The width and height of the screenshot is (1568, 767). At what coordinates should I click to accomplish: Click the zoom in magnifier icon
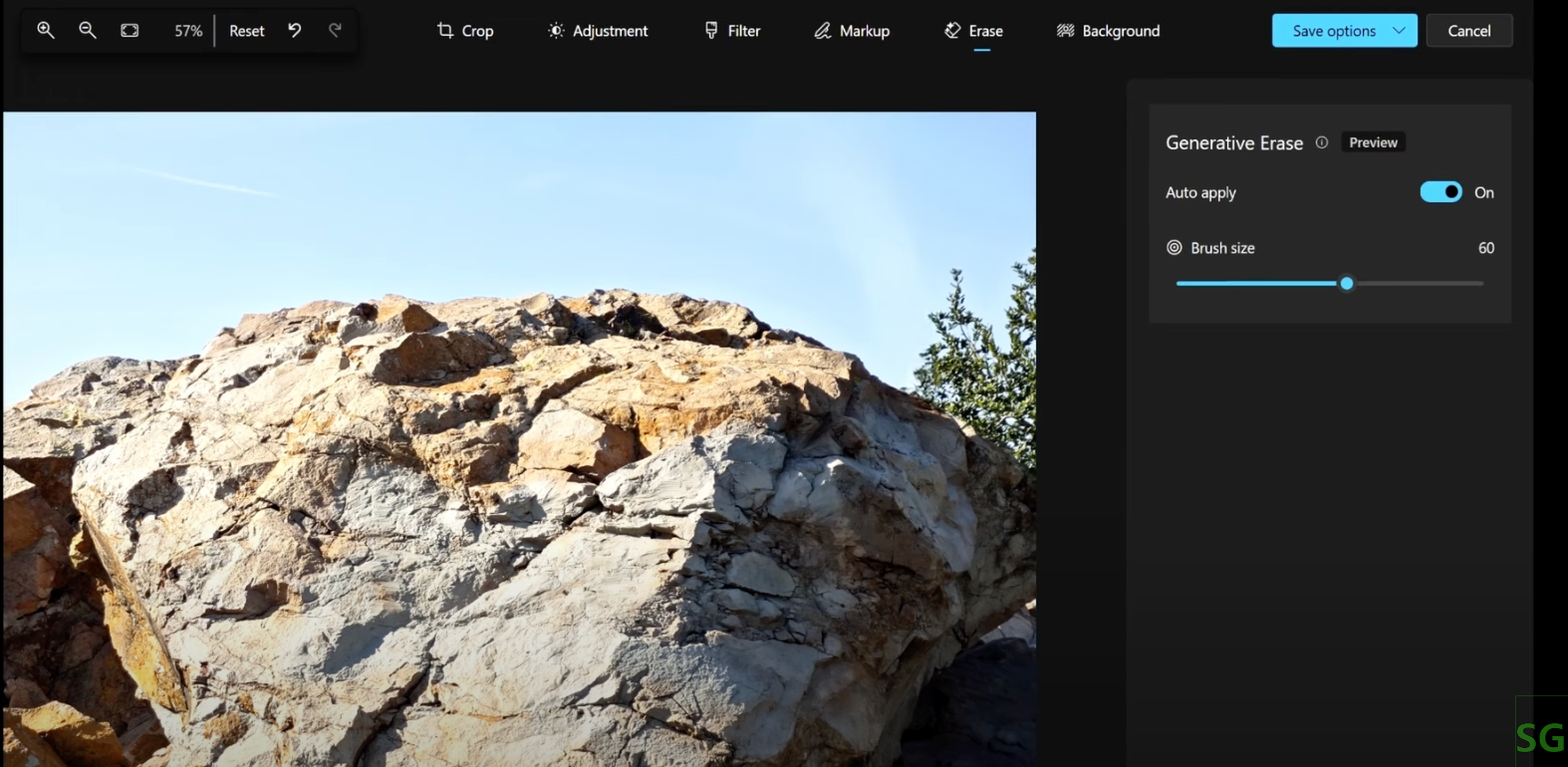tap(46, 30)
